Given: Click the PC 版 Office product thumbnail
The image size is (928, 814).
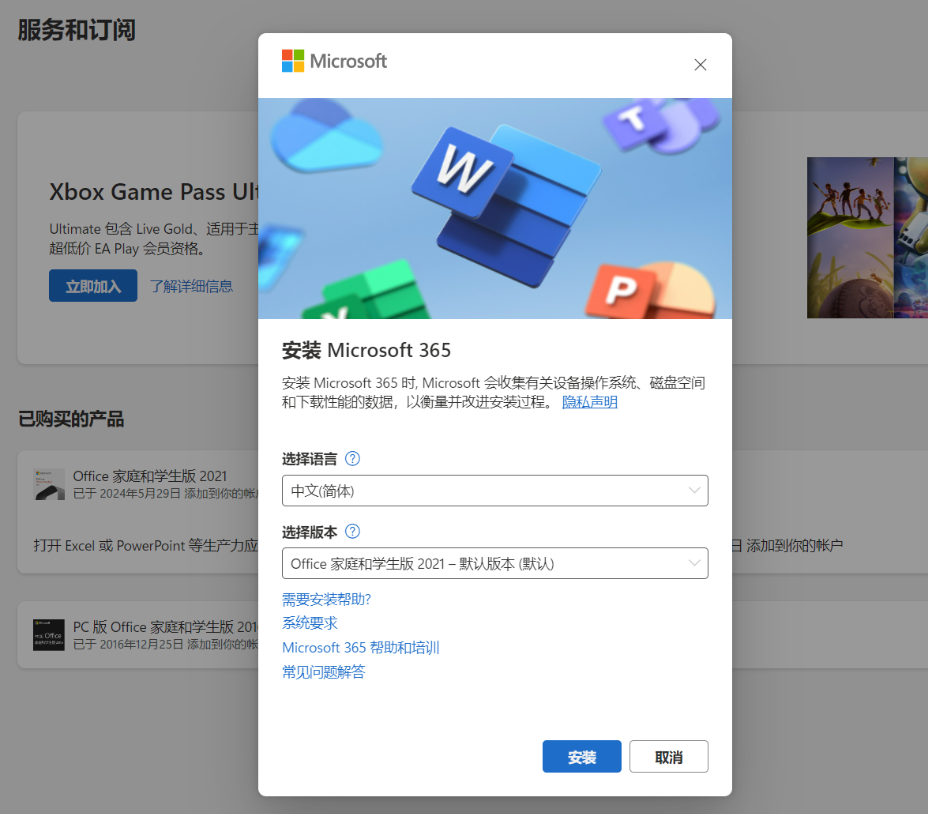Looking at the screenshot, I should click(49, 635).
